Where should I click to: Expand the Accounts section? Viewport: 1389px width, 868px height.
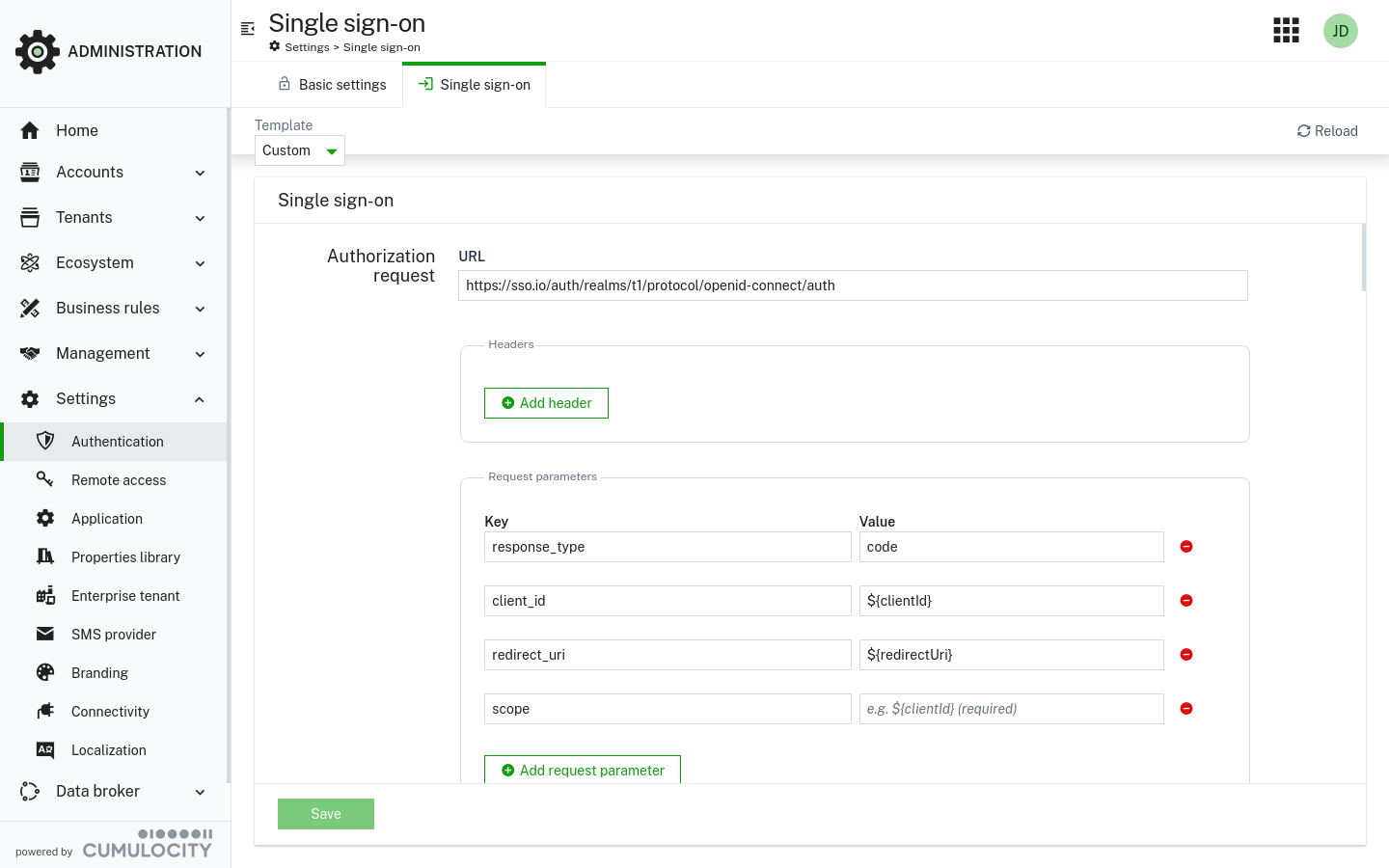(90, 172)
